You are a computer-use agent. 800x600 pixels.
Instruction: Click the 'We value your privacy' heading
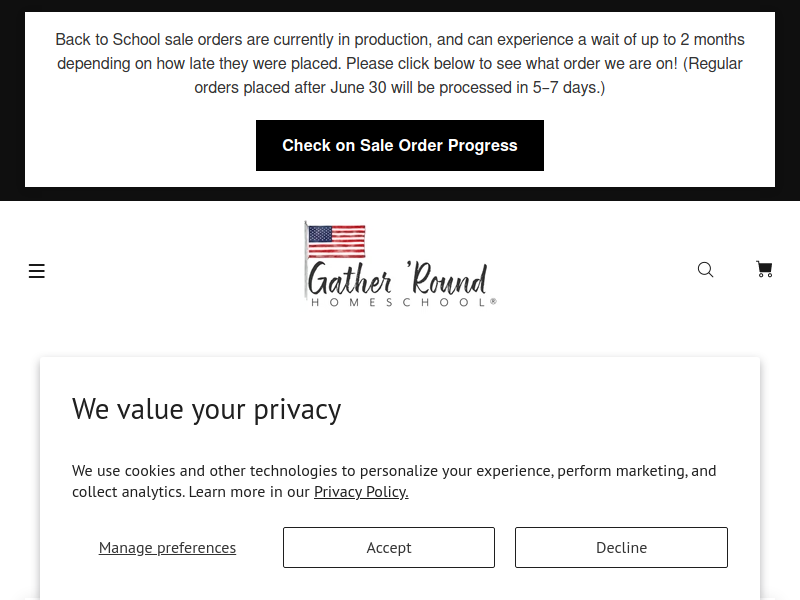coord(207,409)
